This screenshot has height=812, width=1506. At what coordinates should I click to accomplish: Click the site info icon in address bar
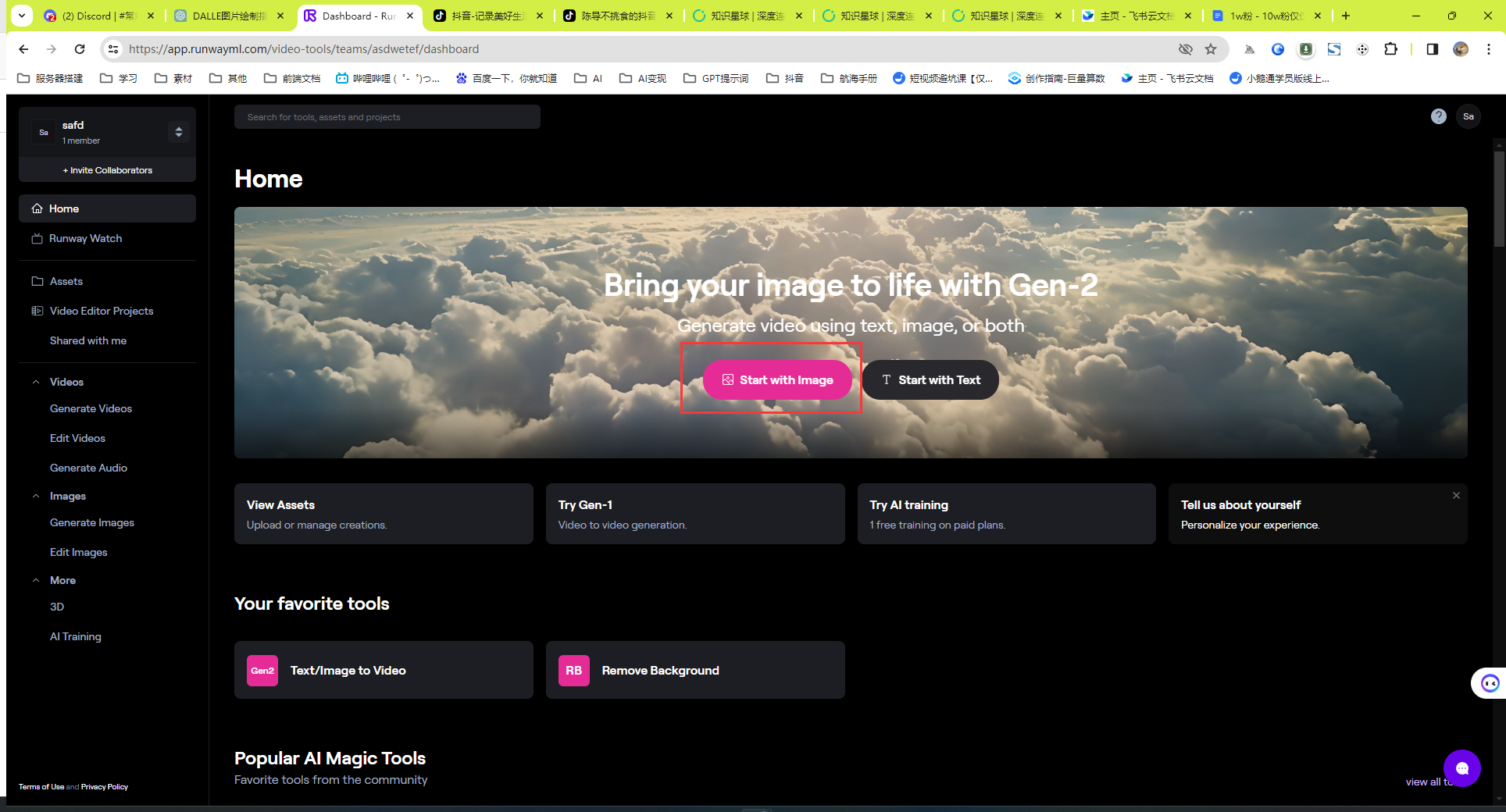pos(113,49)
